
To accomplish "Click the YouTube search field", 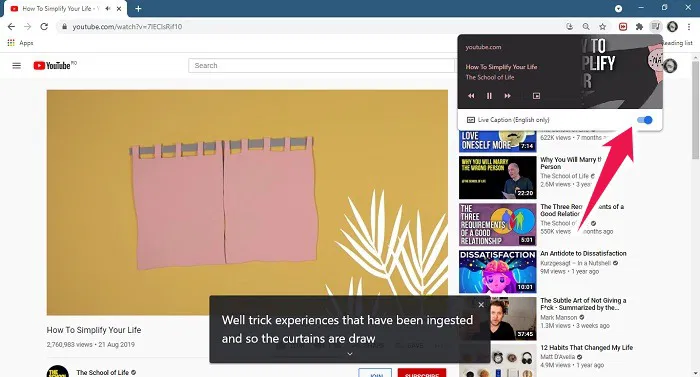I will [x=321, y=66].
